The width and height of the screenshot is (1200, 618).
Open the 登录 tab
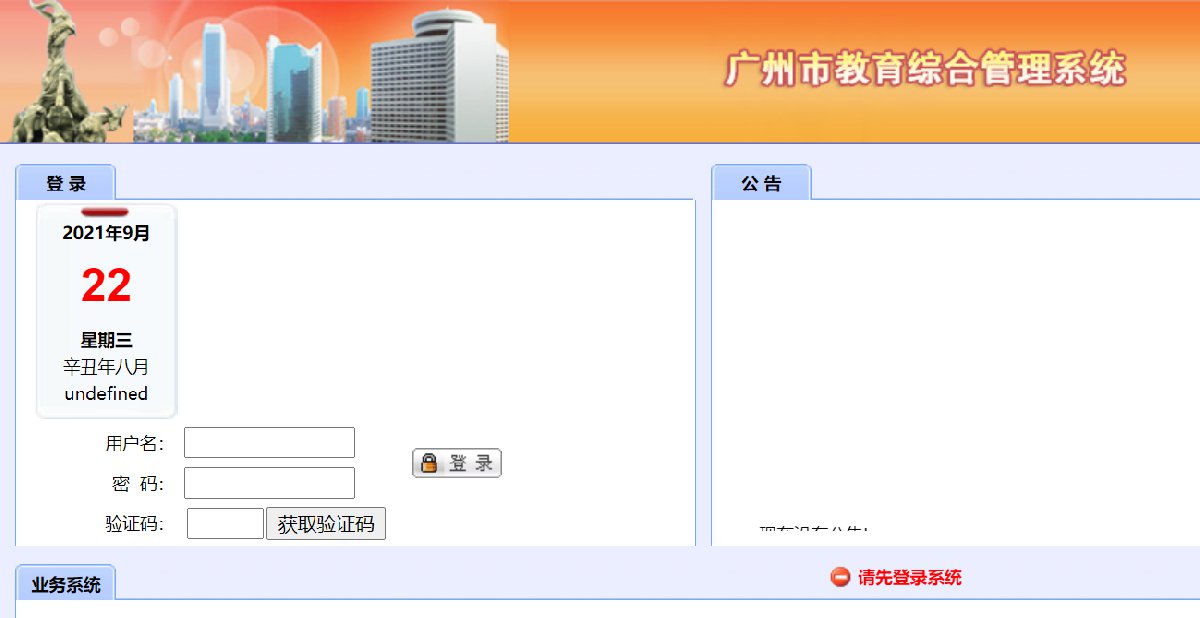[x=66, y=183]
